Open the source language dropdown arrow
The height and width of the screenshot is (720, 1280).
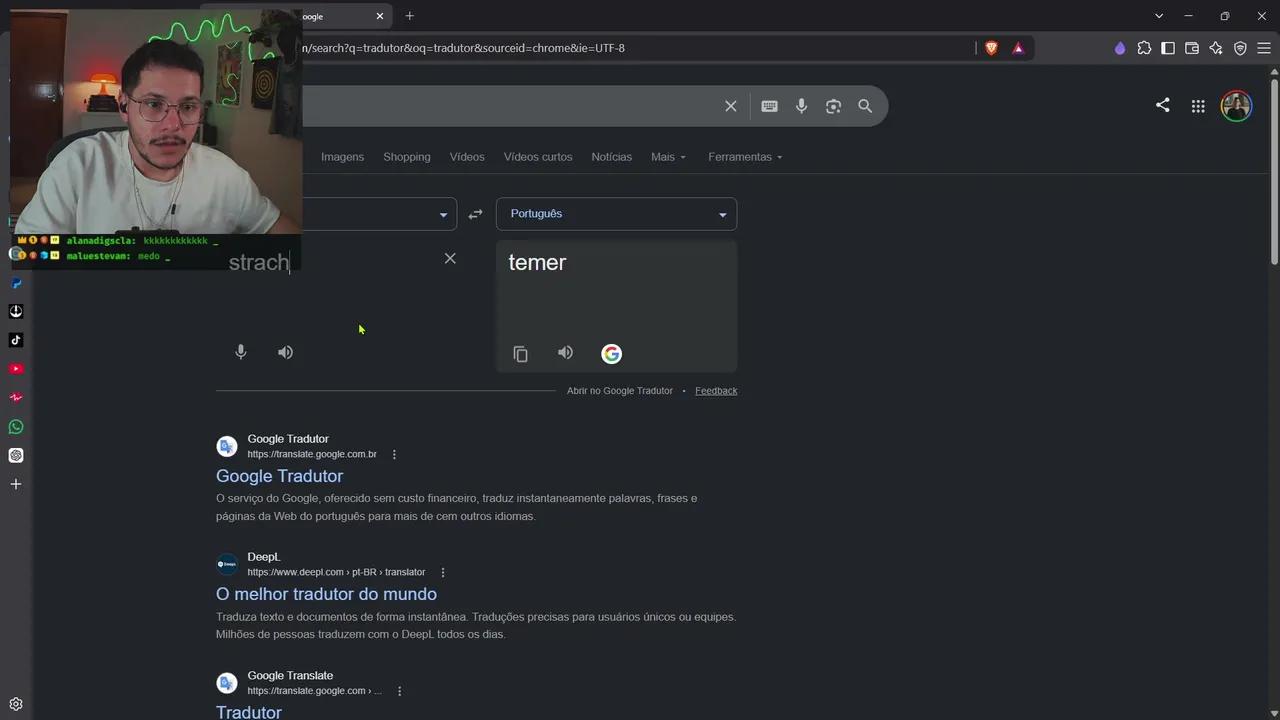click(443, 214)
